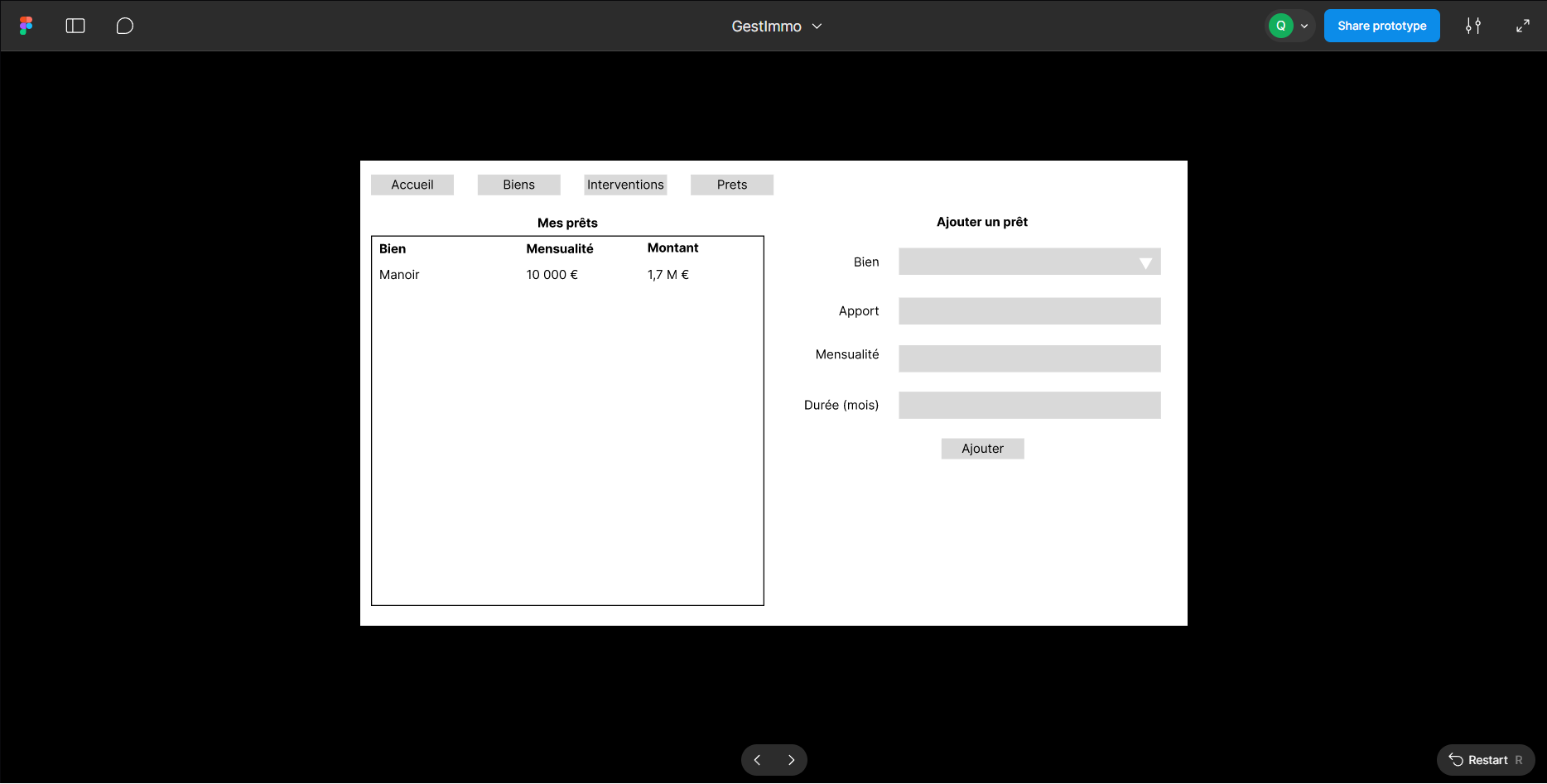Switch to the Accueil tab
The width and height of the screenshot is (1547, 784).
[x=412, y=185]
